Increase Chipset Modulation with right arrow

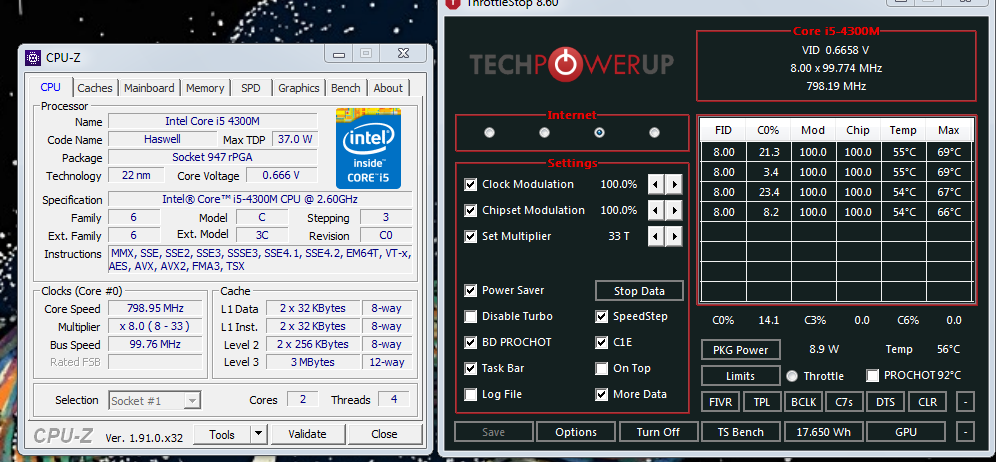click(x=673, y=210)
